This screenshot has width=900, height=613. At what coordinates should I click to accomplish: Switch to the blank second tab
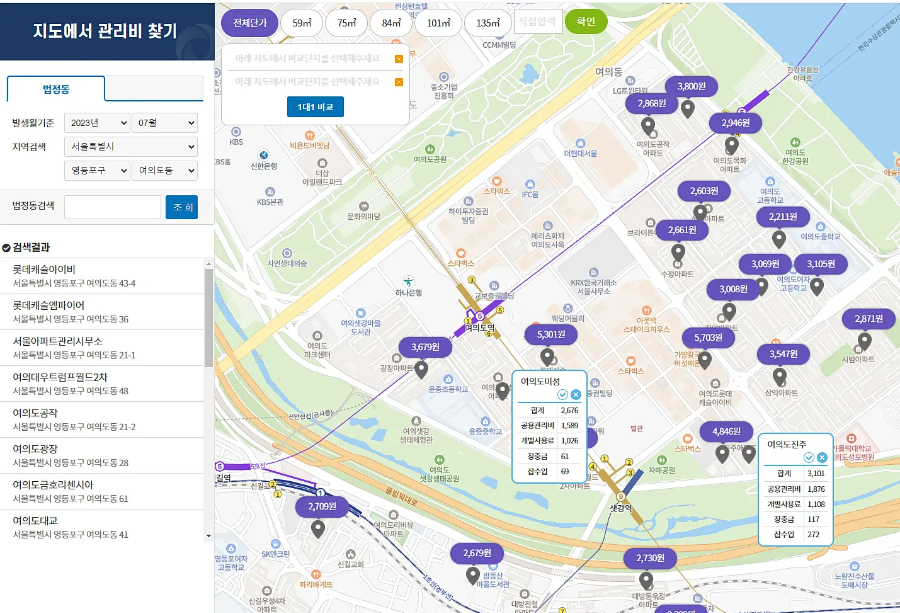tap(154, 89)
